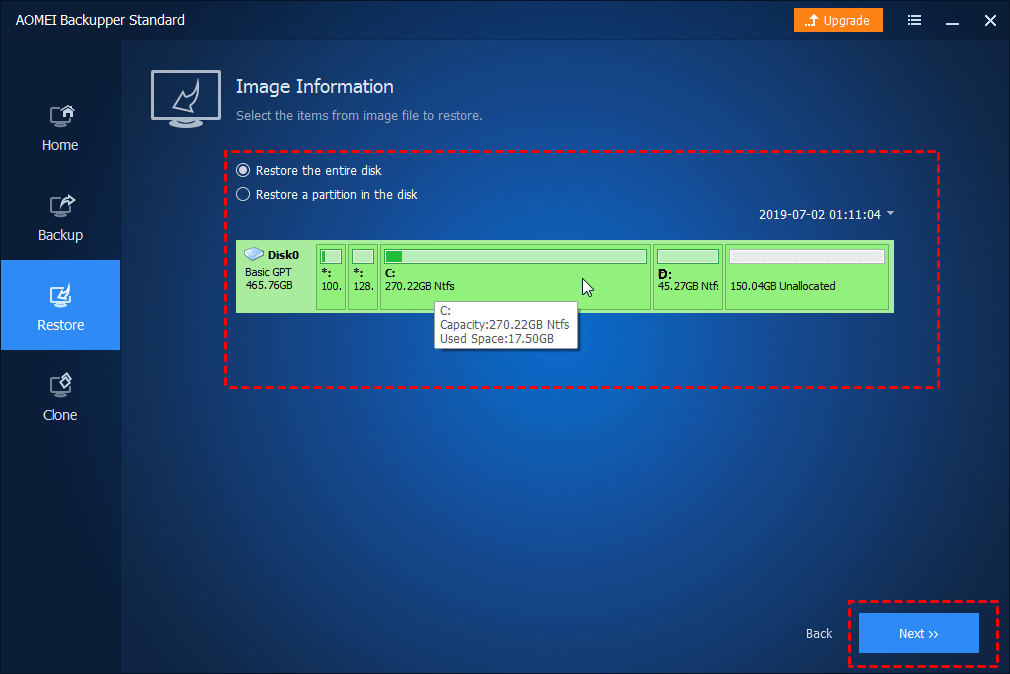Click the 465.76GB disk size text

[x=269, y=285]
